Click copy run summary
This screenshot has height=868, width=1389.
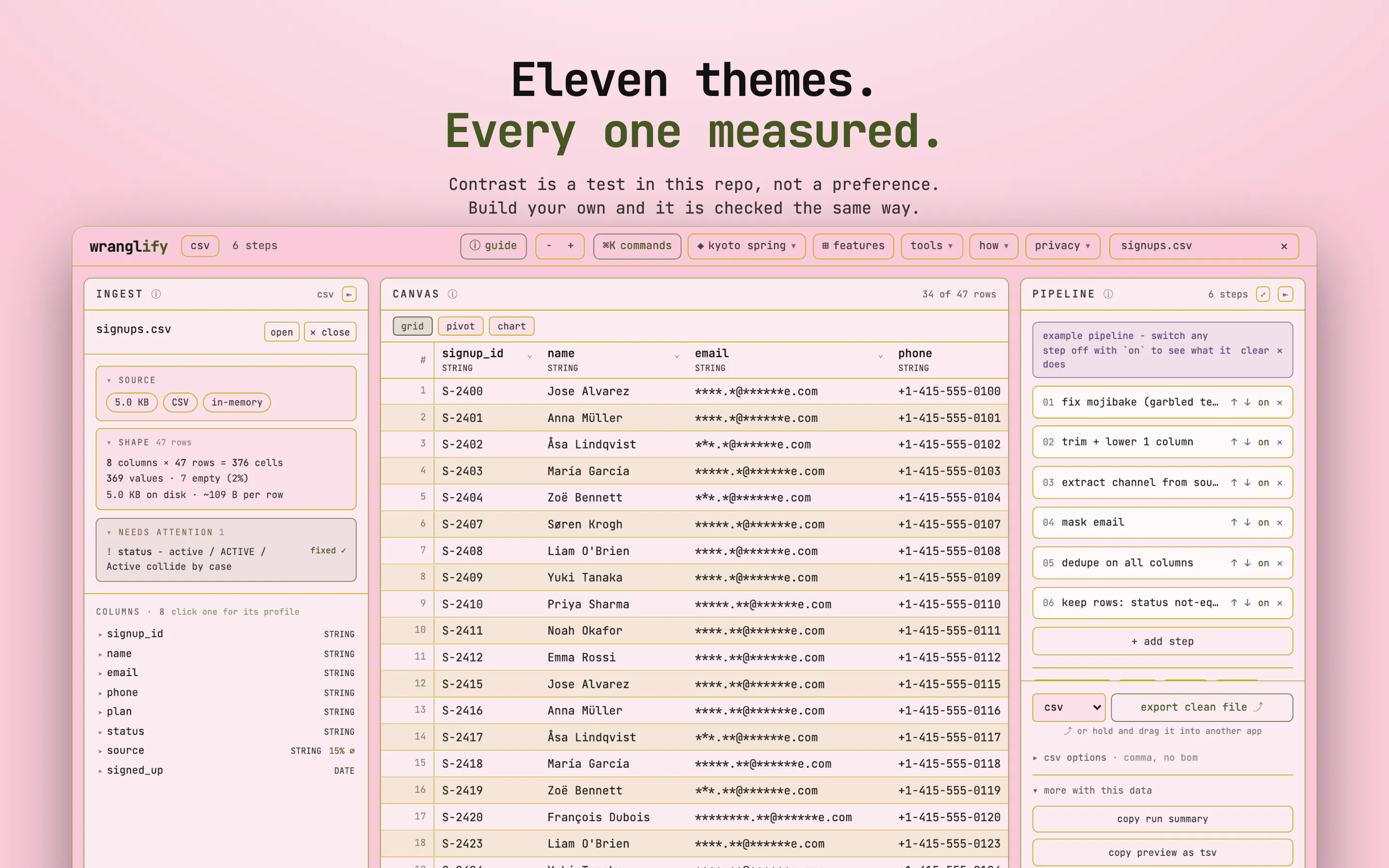point(1162,819)
